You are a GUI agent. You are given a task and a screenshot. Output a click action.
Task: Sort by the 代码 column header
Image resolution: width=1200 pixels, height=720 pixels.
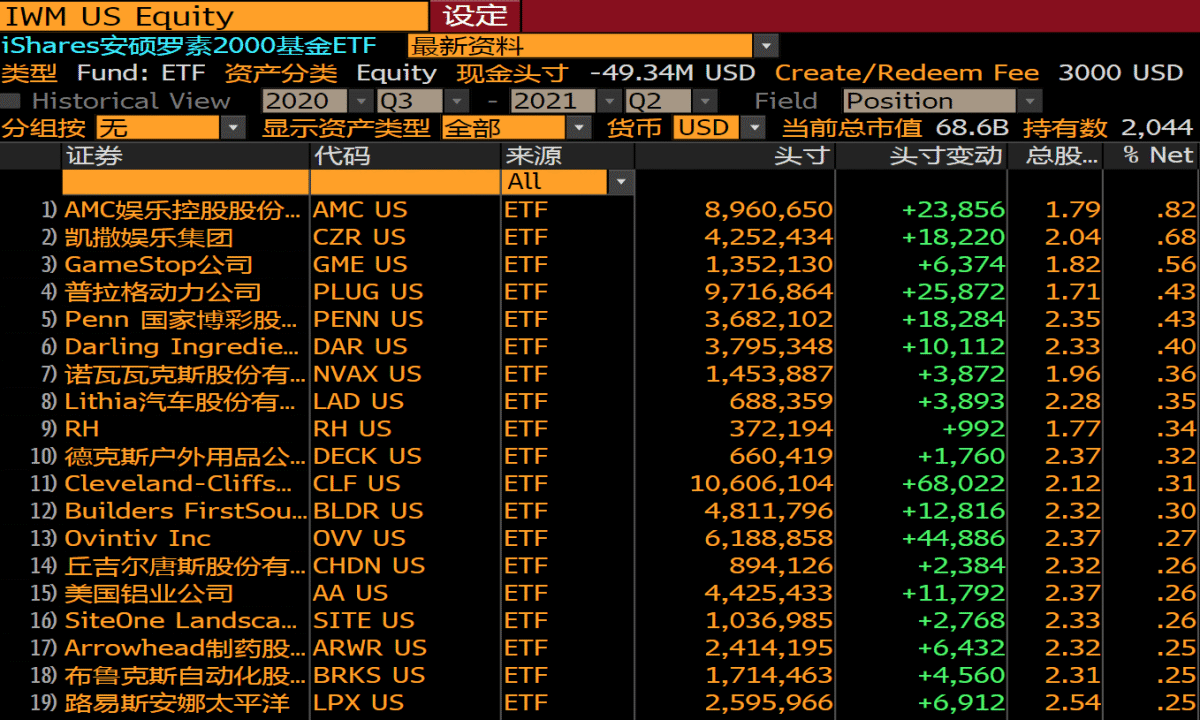click(405, 155)
